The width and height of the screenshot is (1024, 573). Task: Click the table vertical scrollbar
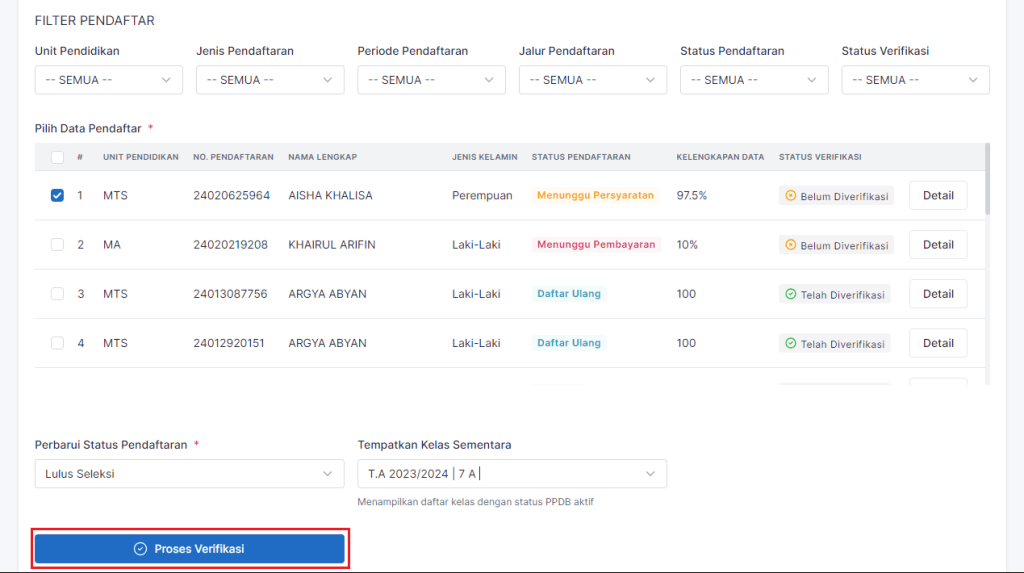pos(987,180)
